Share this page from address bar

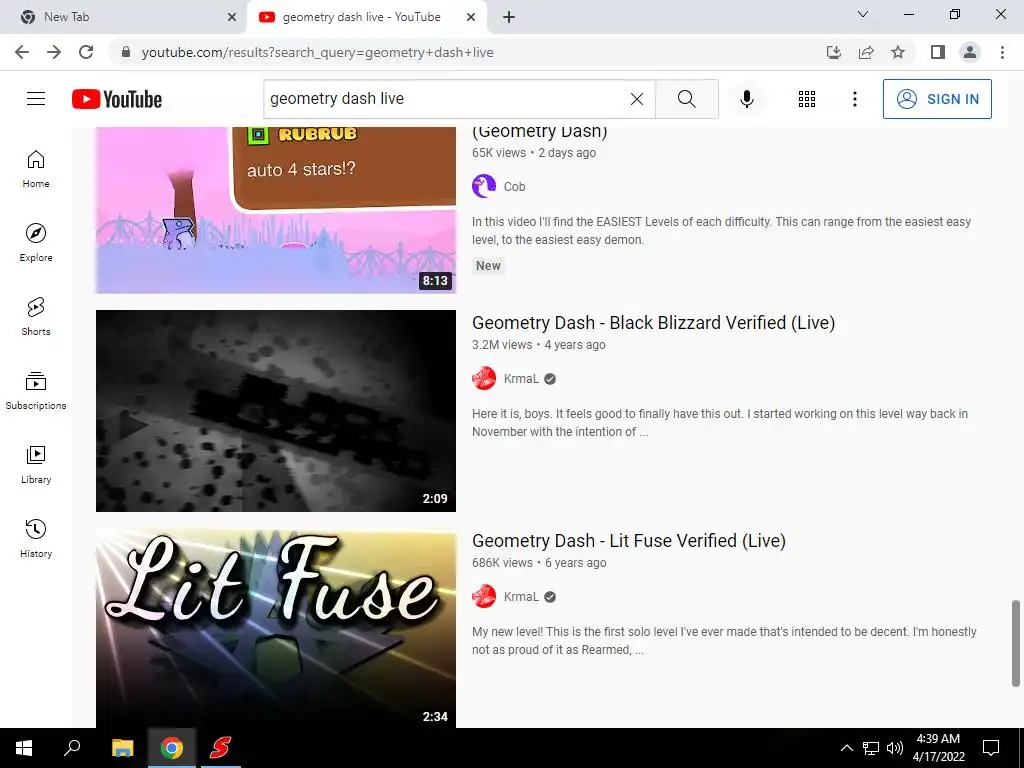866,52
